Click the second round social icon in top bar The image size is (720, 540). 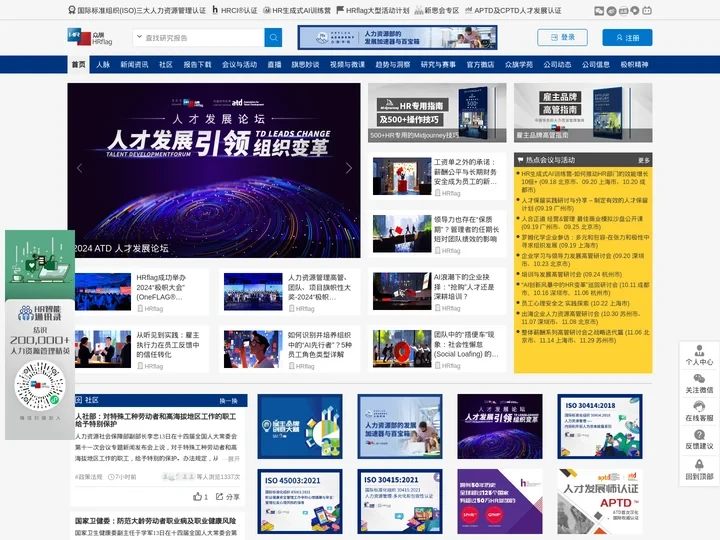coord(611,11)
